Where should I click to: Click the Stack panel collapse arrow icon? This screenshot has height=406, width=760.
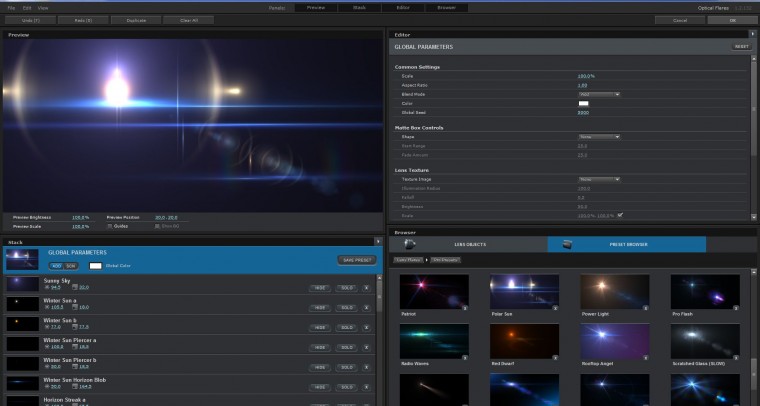click(376, 241)
